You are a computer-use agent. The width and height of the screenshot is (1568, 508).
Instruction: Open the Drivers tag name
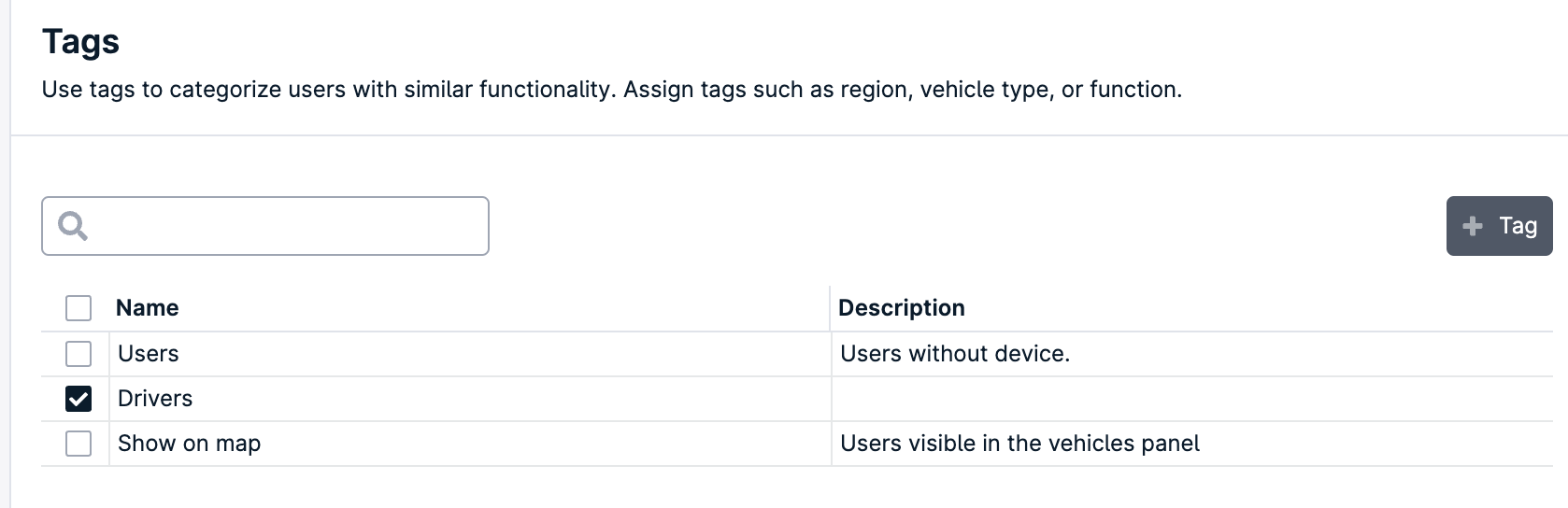click(x=155, y=399)
